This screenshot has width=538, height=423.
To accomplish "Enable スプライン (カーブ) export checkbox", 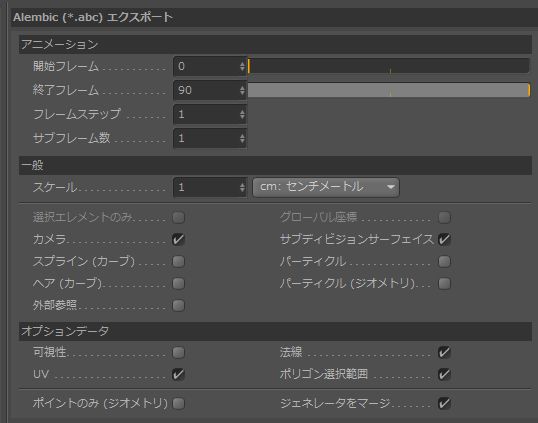I will coord(178,261).
